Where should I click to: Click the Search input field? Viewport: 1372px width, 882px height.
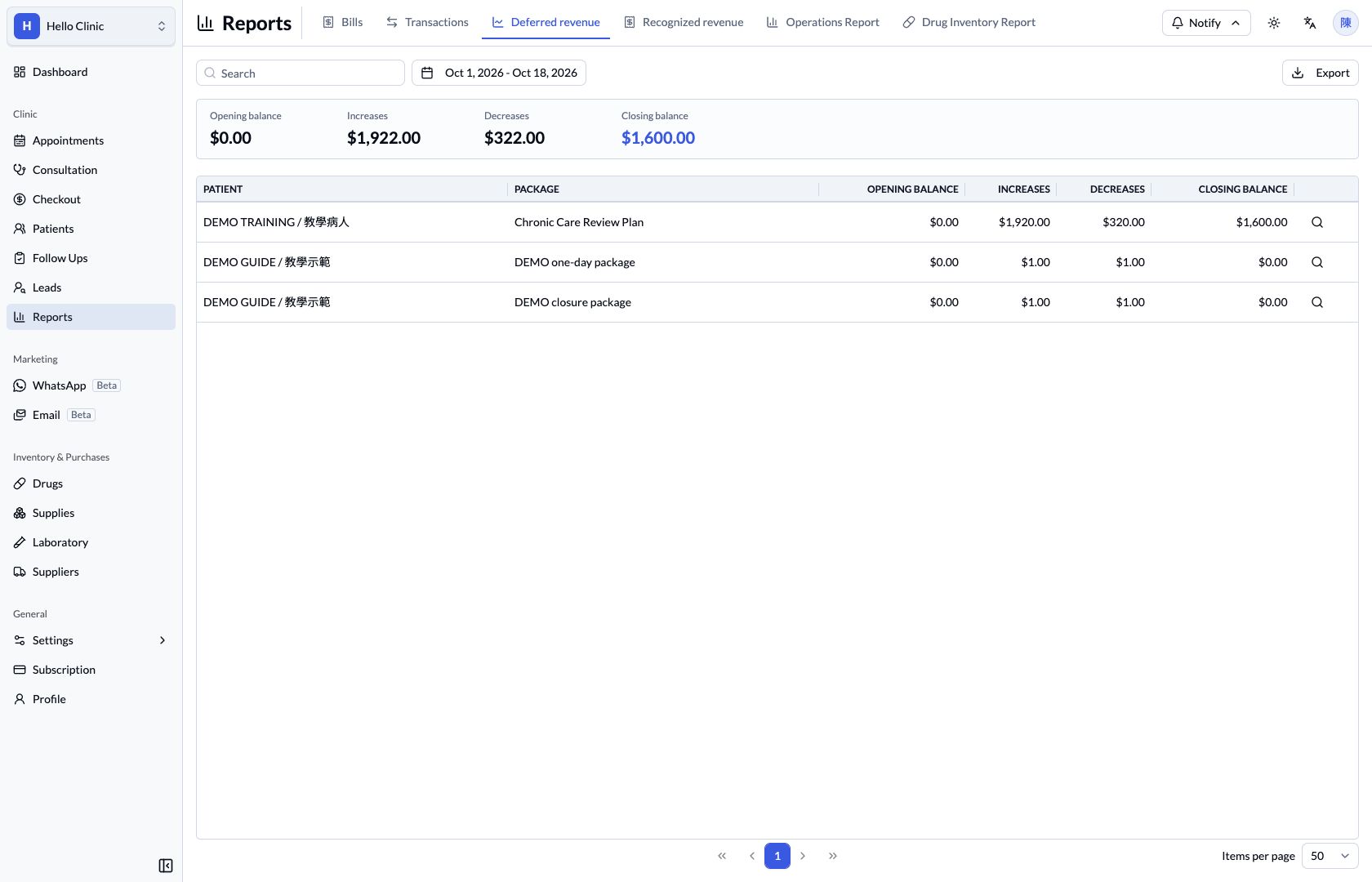coord(301,73)
